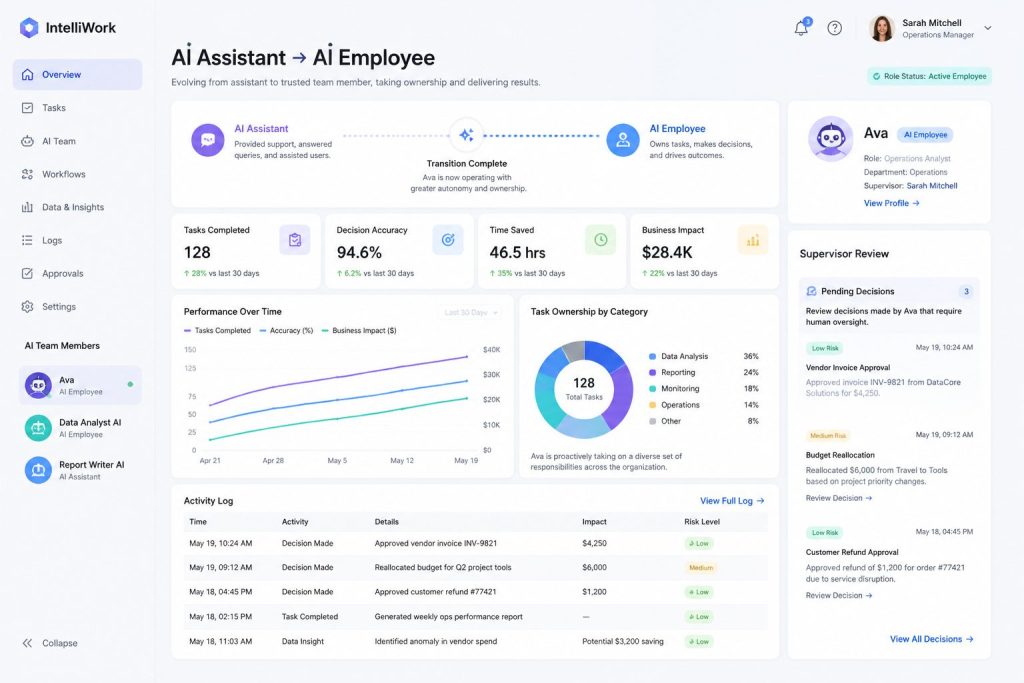This screenshot has width=1024, height=683.
Task: Click the blue AI Employee person icon
Action: (622, 140)
